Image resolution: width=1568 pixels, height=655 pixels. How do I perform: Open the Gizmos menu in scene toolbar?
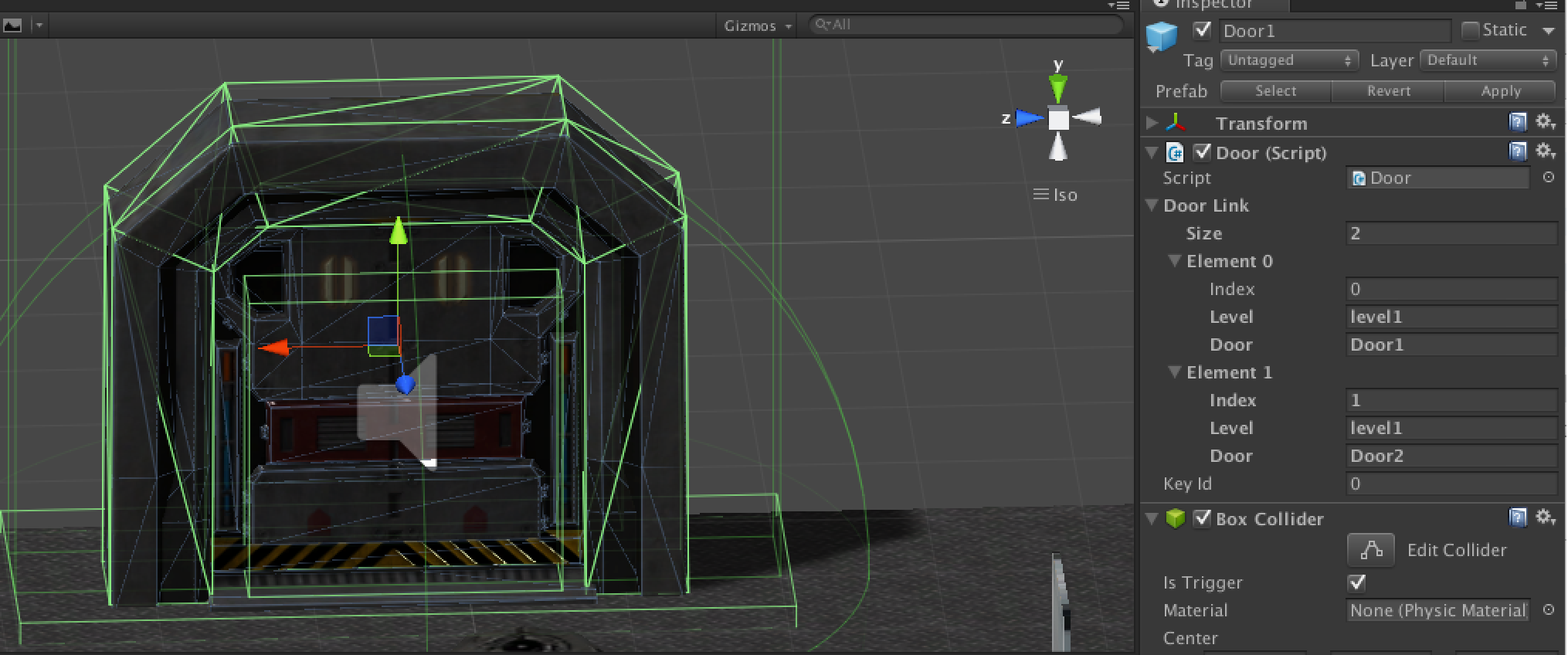pyautogui.click(x=757, y=25)
